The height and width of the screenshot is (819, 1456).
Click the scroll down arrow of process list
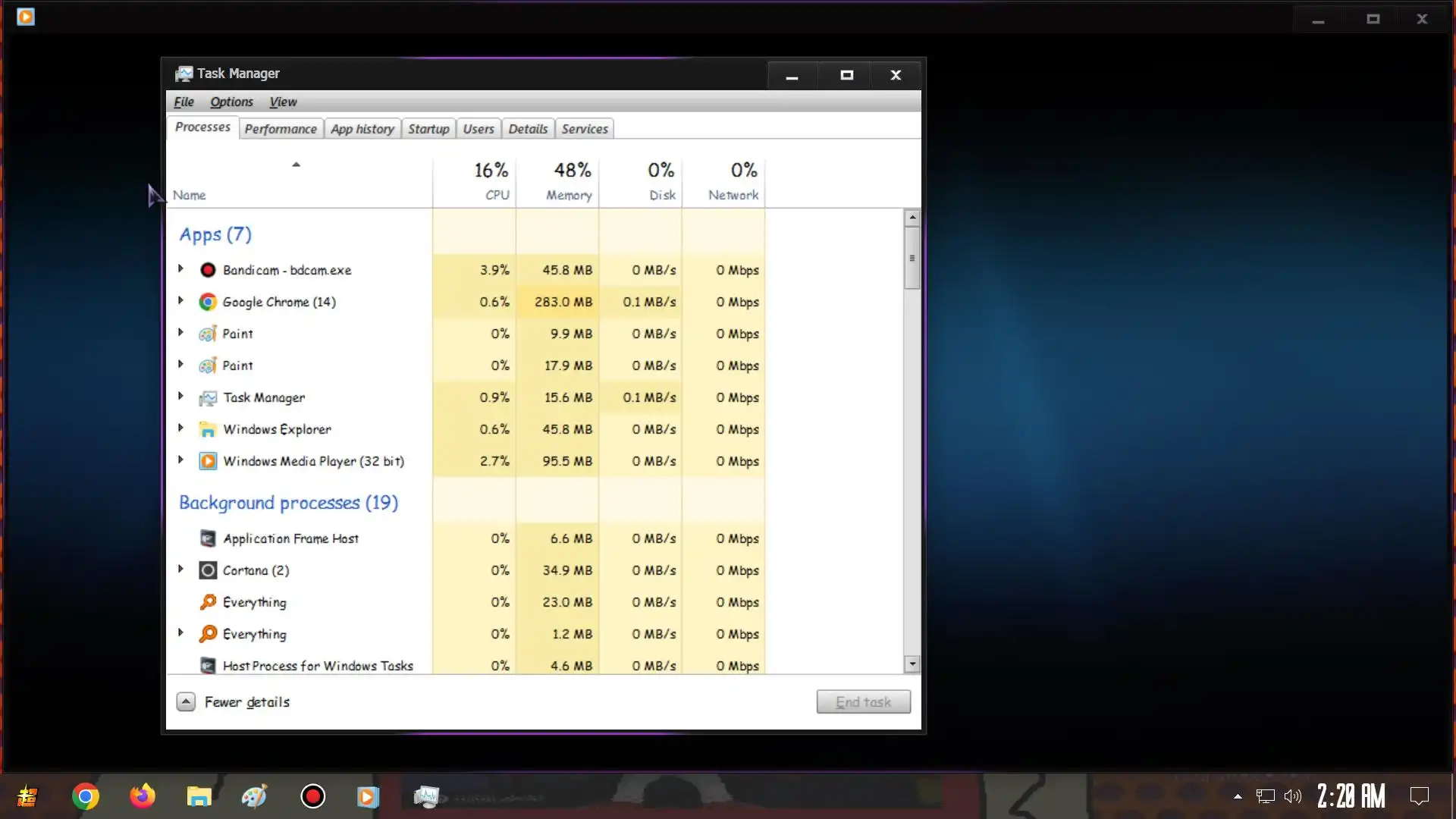click(x=912, y=664)
